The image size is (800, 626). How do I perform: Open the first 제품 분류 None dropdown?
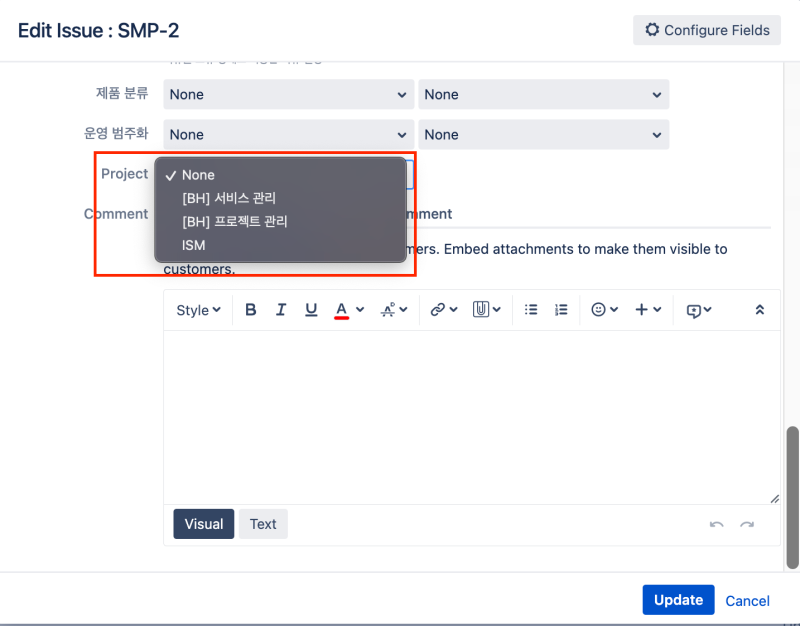point(288,94)
